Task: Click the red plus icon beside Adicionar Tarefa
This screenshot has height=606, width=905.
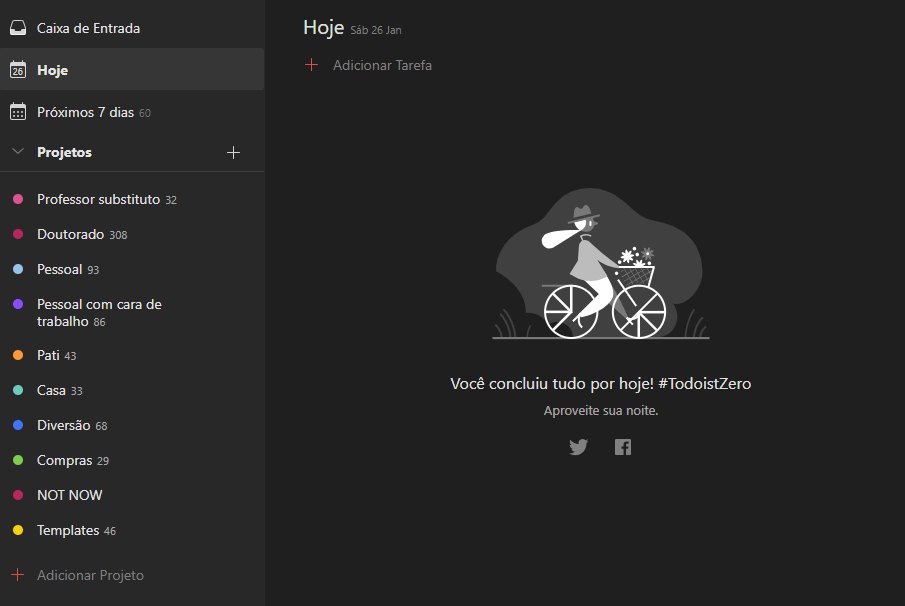Action: [312, 65]
